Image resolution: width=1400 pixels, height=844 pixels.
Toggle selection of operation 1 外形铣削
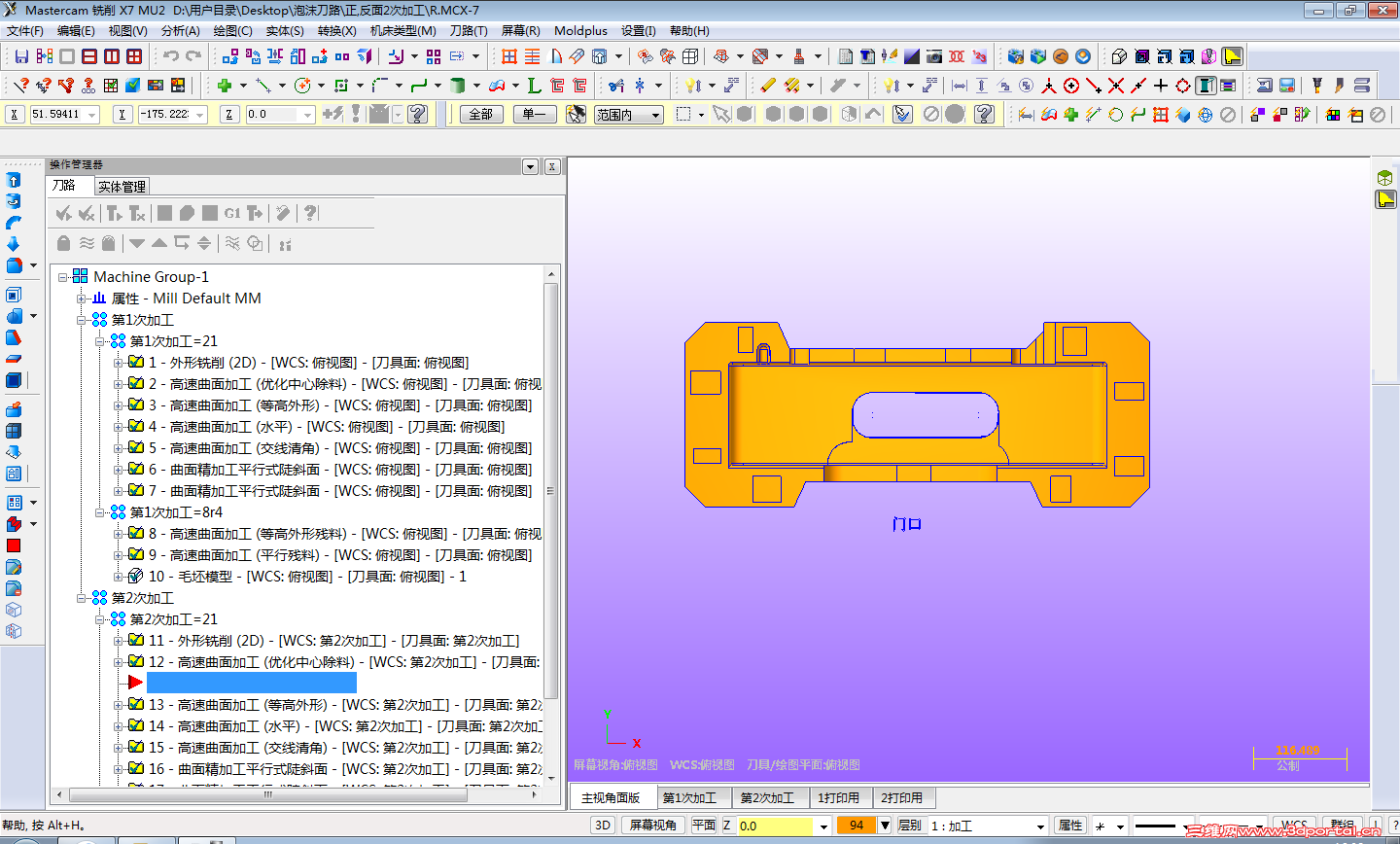coord(136,363)
